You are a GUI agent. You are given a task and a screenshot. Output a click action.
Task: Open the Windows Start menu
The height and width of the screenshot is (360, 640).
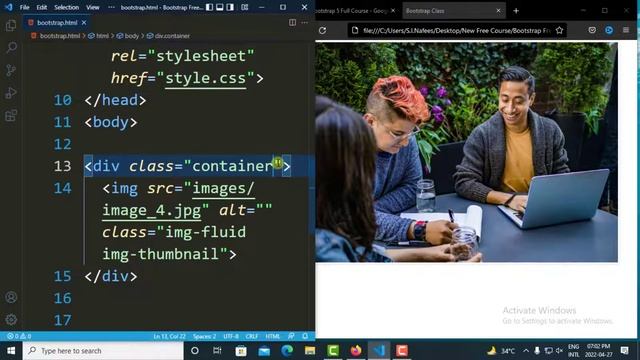[x=11, y=351]
